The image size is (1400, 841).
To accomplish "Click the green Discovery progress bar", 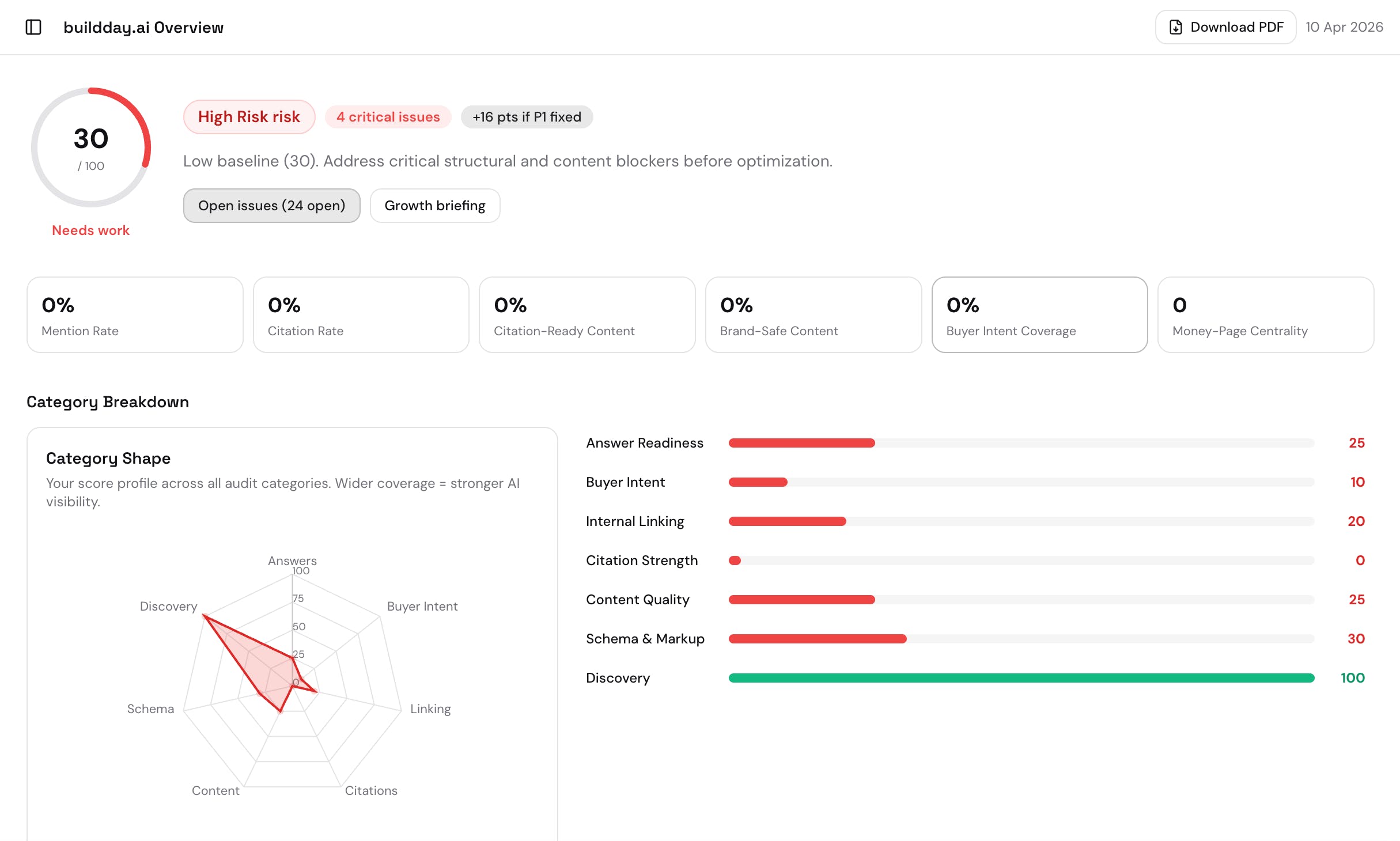I will tap(1021, 678).
